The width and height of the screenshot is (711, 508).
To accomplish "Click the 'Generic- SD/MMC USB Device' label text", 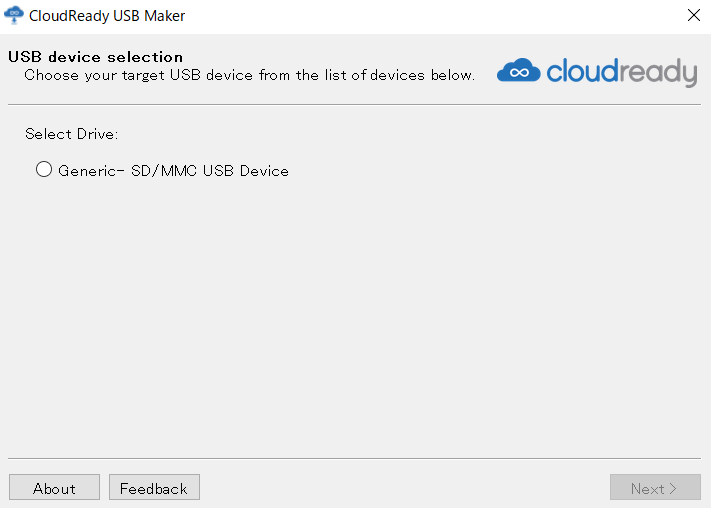I will pos(173,171).
